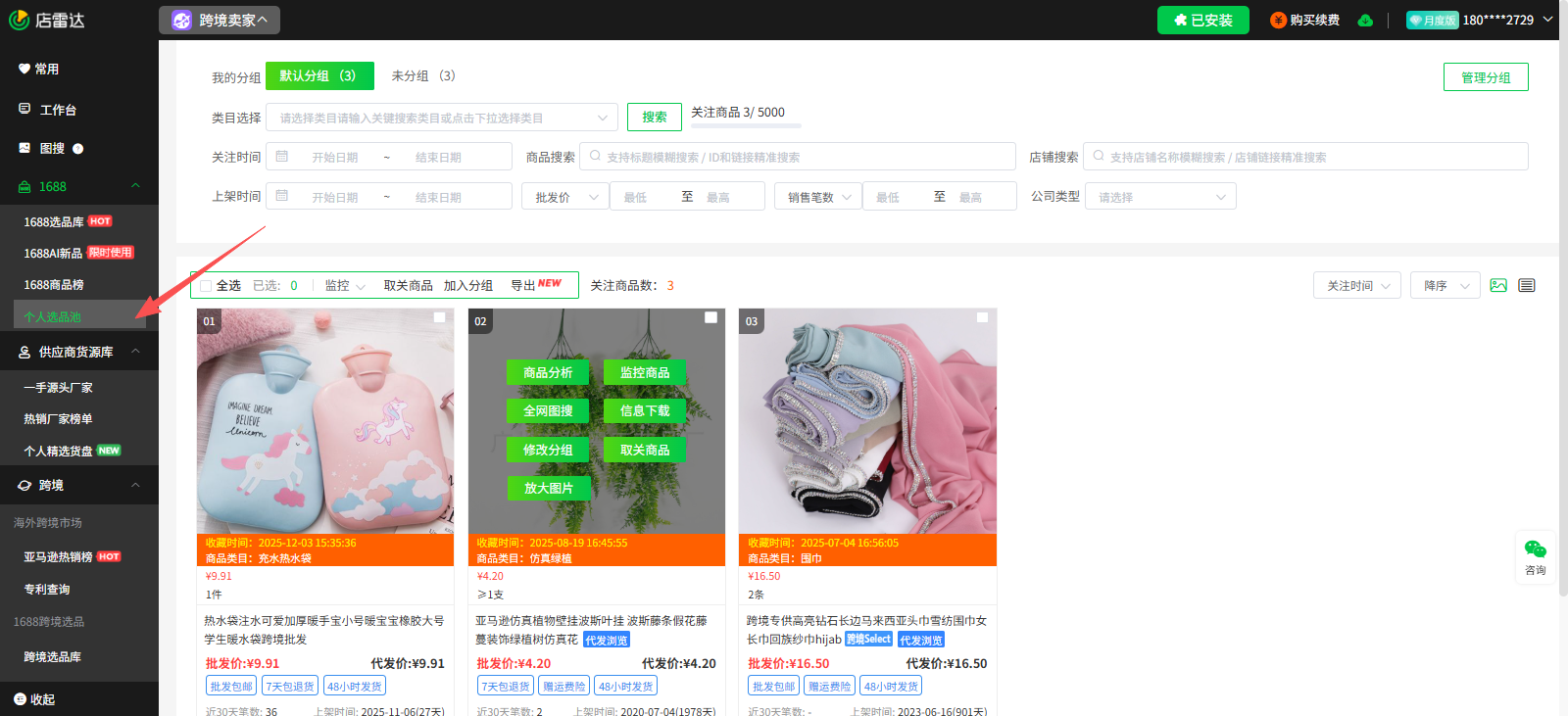Screen dimensions: 1568x716
Task: Expand the 公司类型 company type dropdown
Action: (x=1160, y=197)
